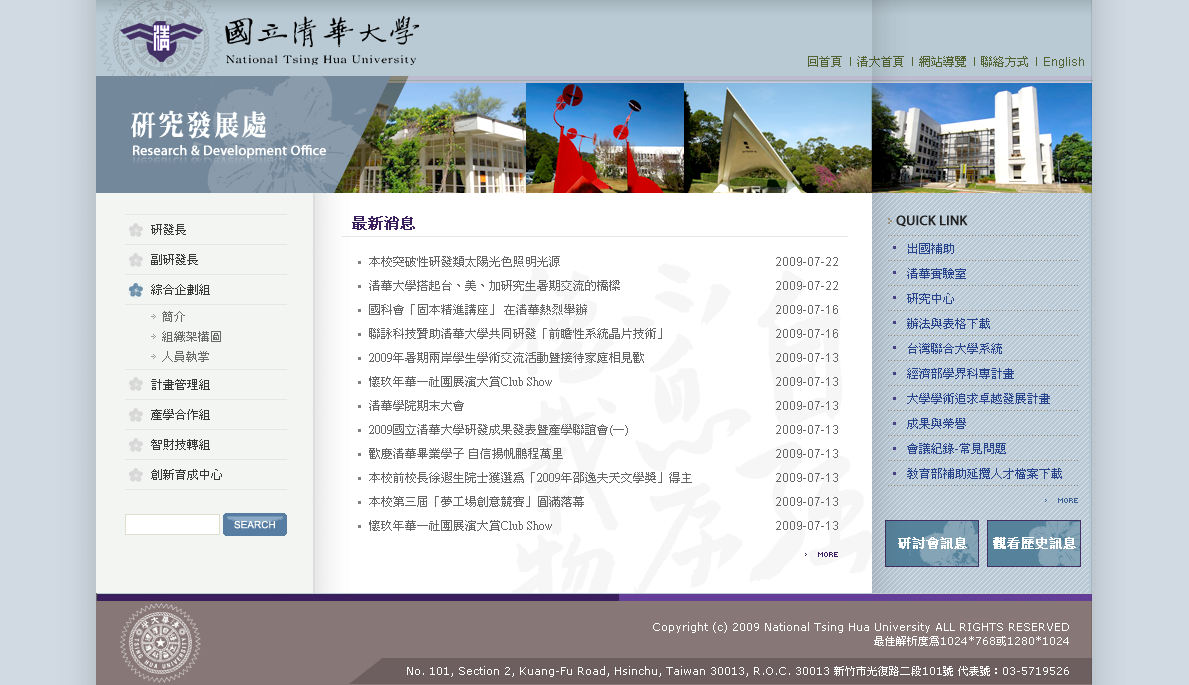Click the flower icon beside 智財技轉組
1189x685 pixels.
[136, 445]
